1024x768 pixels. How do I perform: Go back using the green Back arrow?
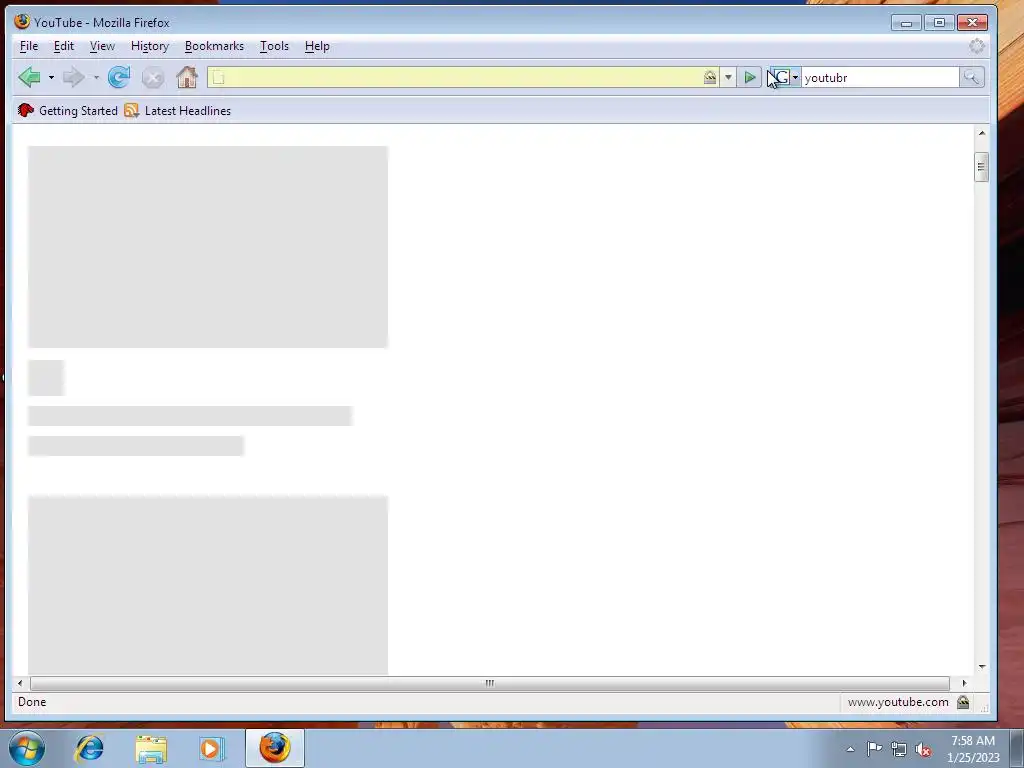click(29, 77)
